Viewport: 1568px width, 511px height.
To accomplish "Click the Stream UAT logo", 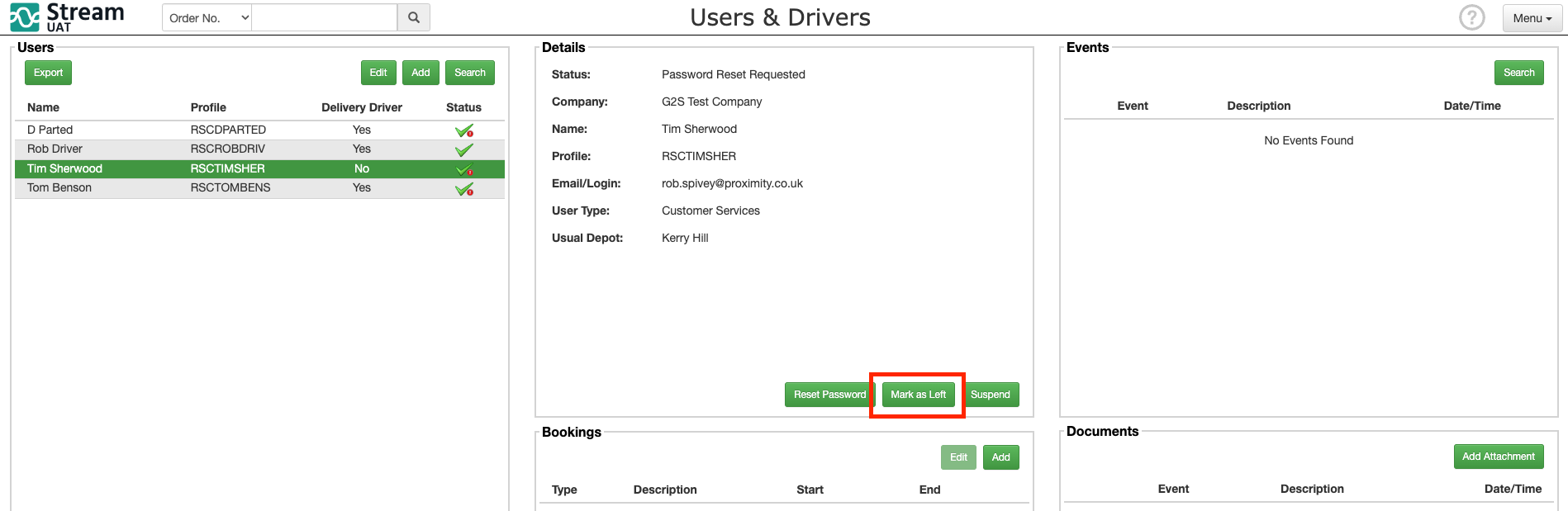I will coord(67,17).
